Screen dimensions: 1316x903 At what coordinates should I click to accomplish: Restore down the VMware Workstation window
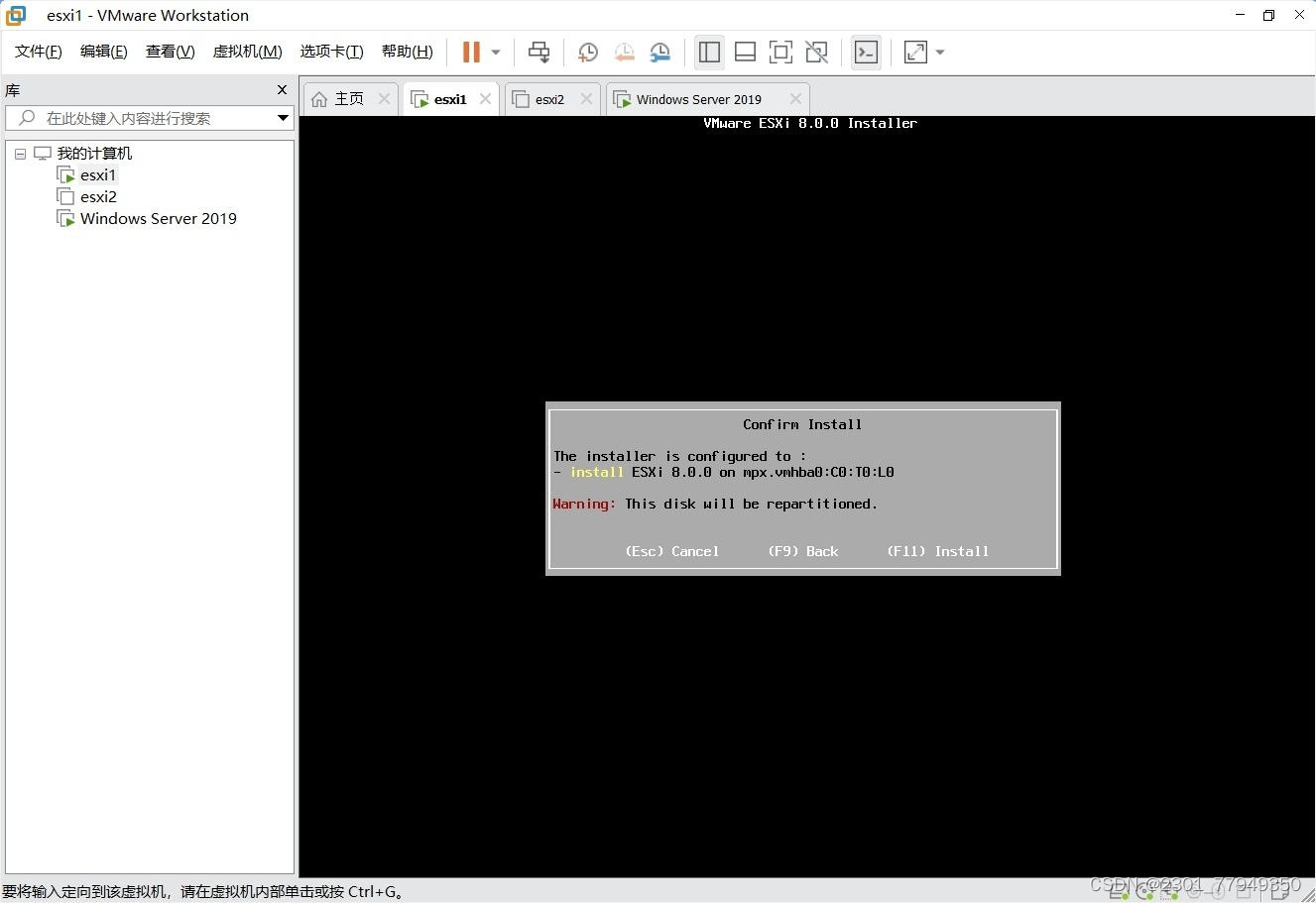tap(1268, 15)
